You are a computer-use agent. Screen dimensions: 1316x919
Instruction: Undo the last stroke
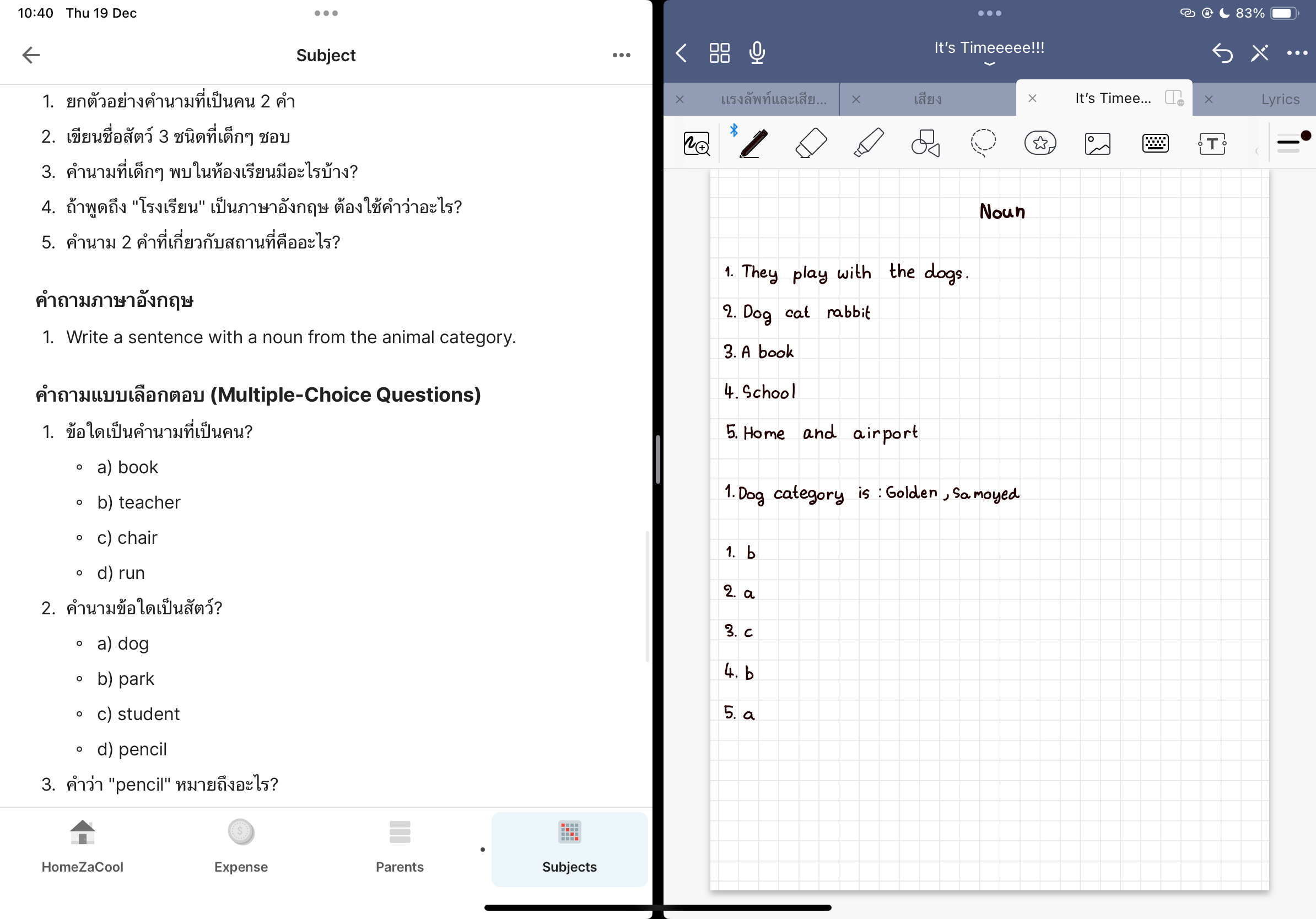[x=1222, y=53]
